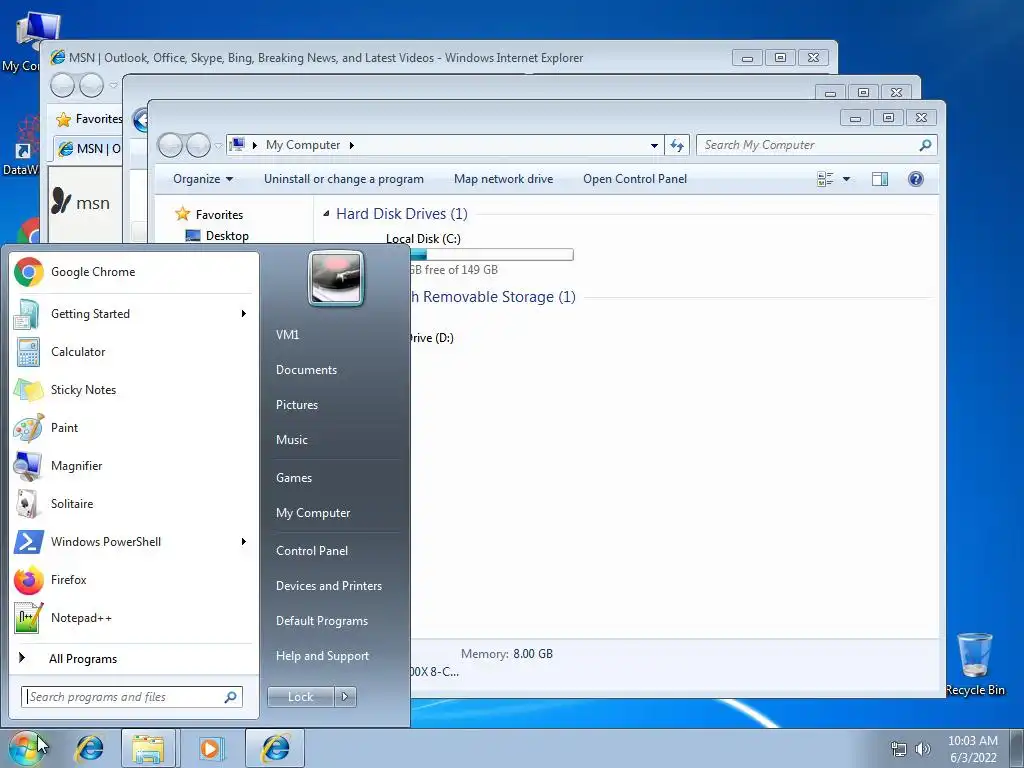Open Getting Started entry
1024x768 pixels.
134,314
